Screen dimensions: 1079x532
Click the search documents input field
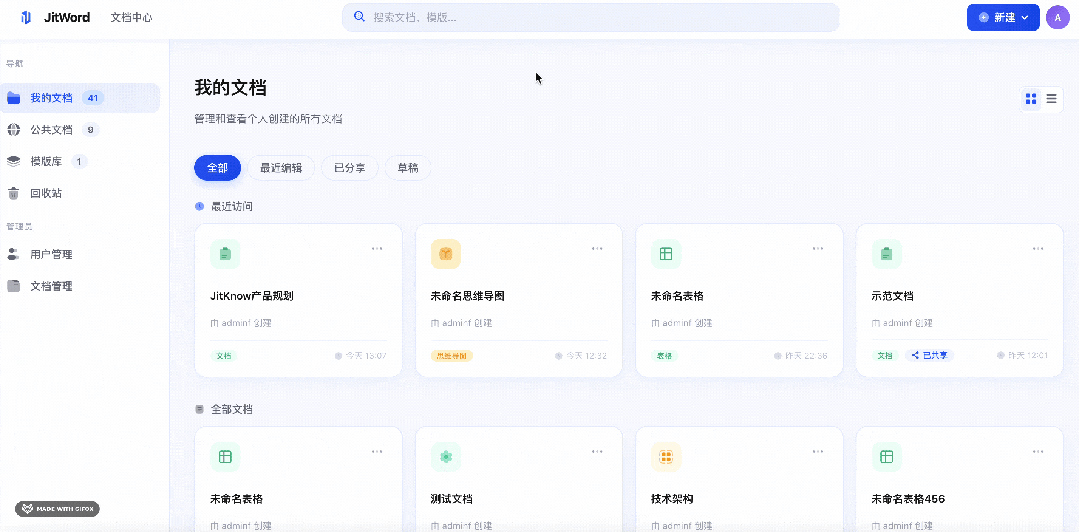pos(590,17)
